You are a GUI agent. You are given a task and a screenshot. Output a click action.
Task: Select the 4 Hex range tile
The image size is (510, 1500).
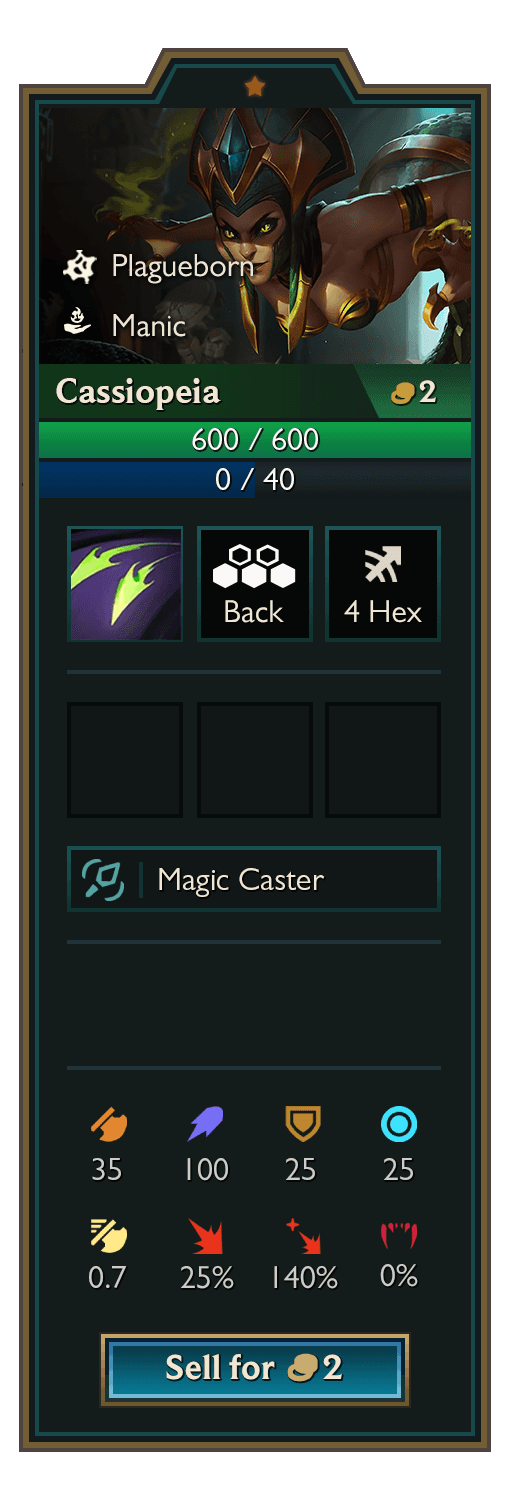tap(383, 584)
